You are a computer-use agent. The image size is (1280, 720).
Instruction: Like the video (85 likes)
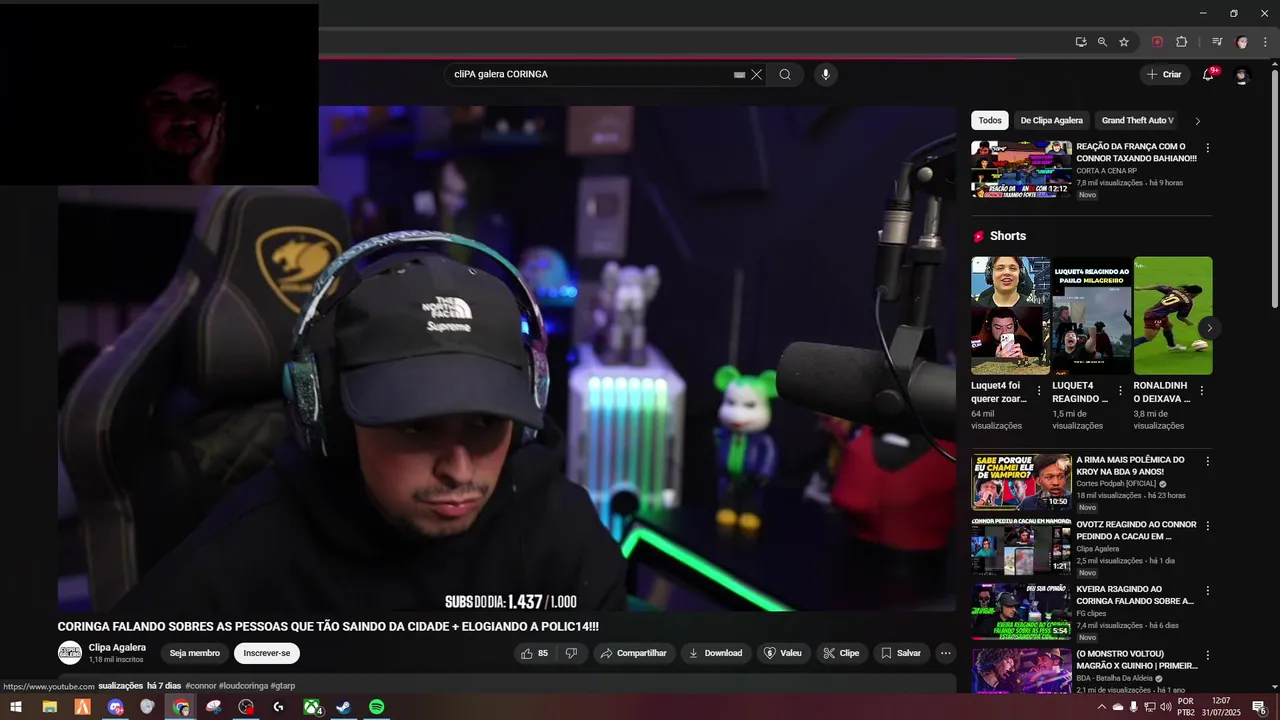point(534,653)
